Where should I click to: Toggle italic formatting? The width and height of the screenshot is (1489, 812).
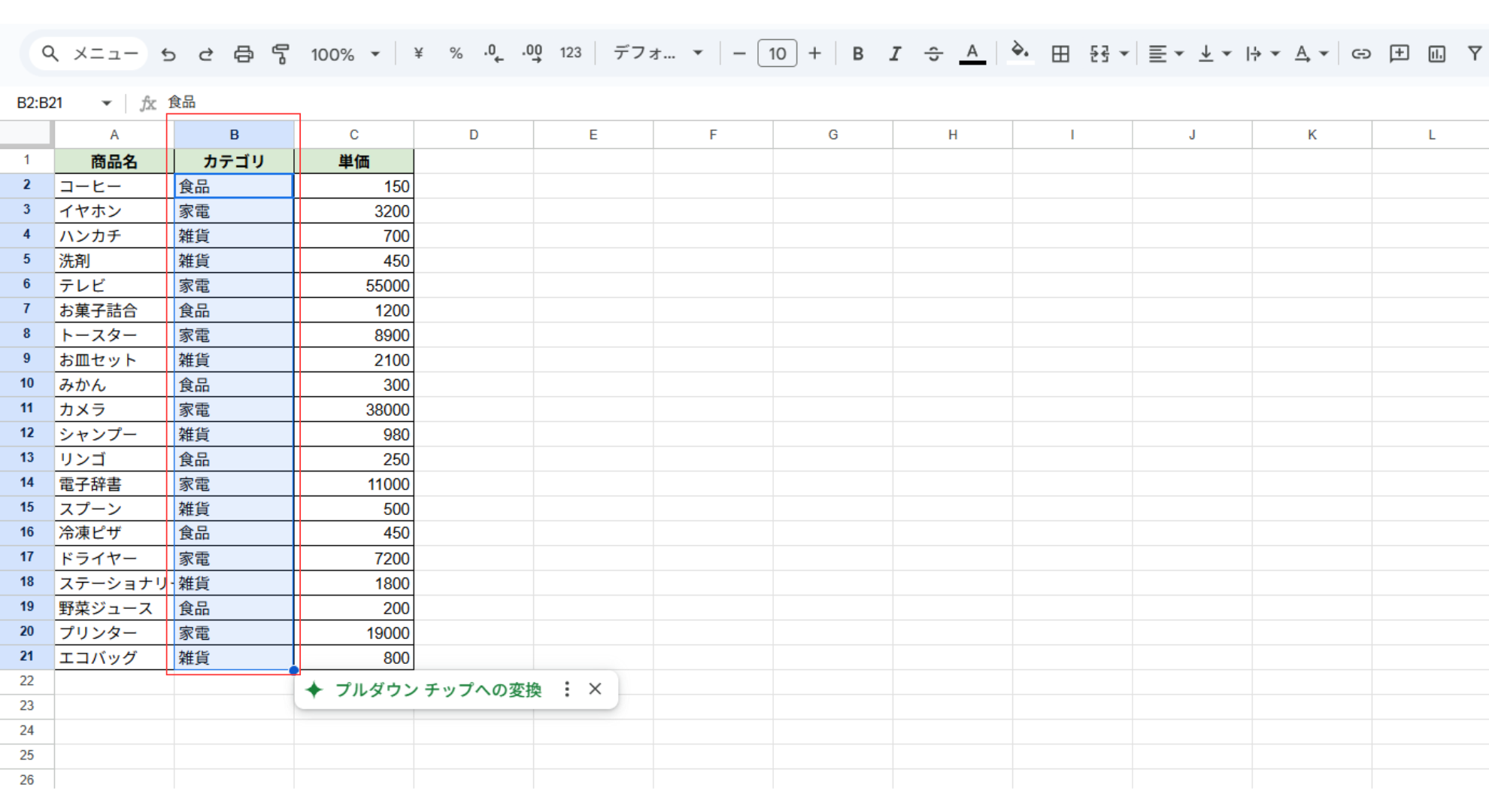[x=894, y=54]
